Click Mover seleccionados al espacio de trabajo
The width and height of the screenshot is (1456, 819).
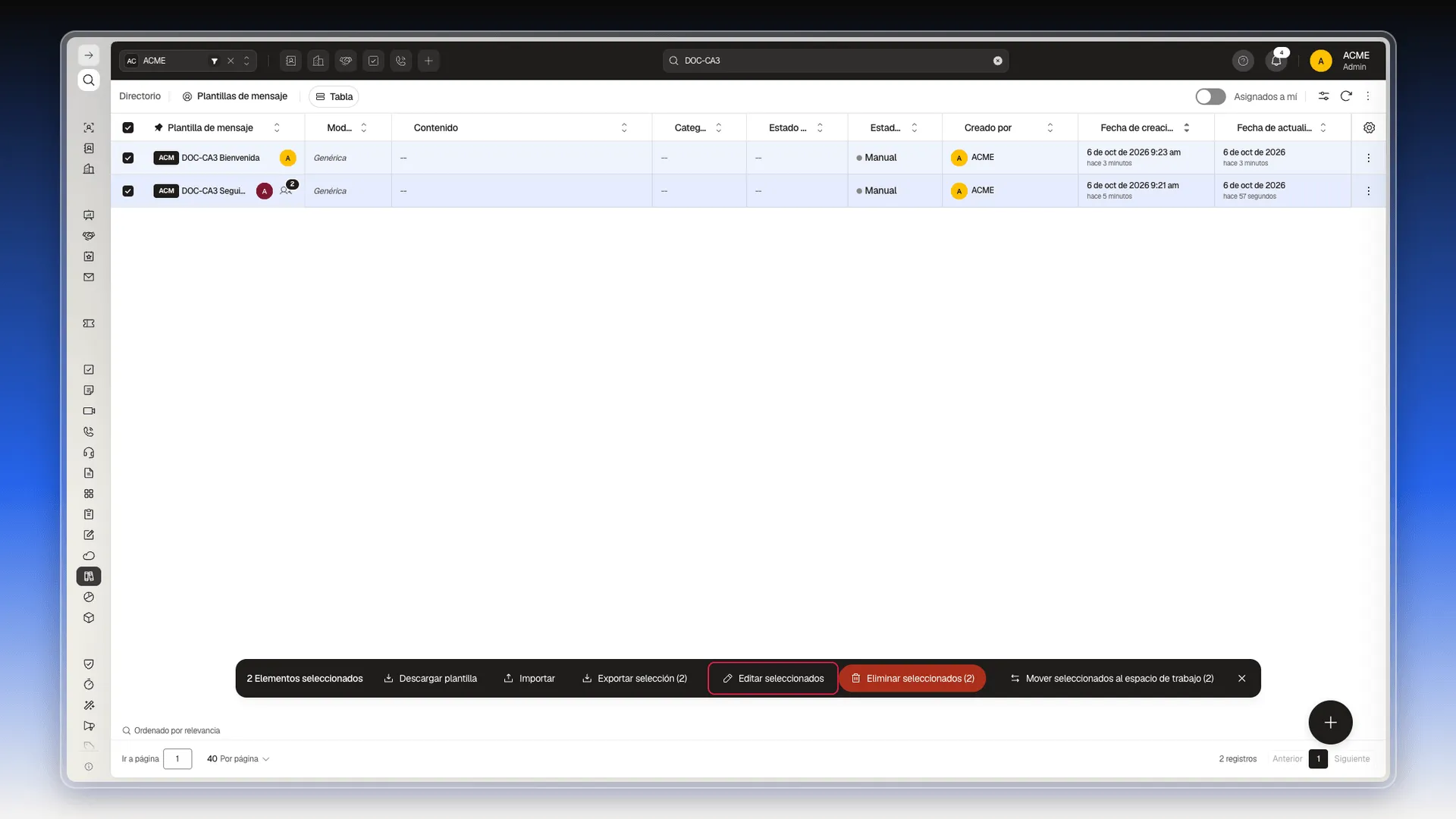click(1112, 679)
